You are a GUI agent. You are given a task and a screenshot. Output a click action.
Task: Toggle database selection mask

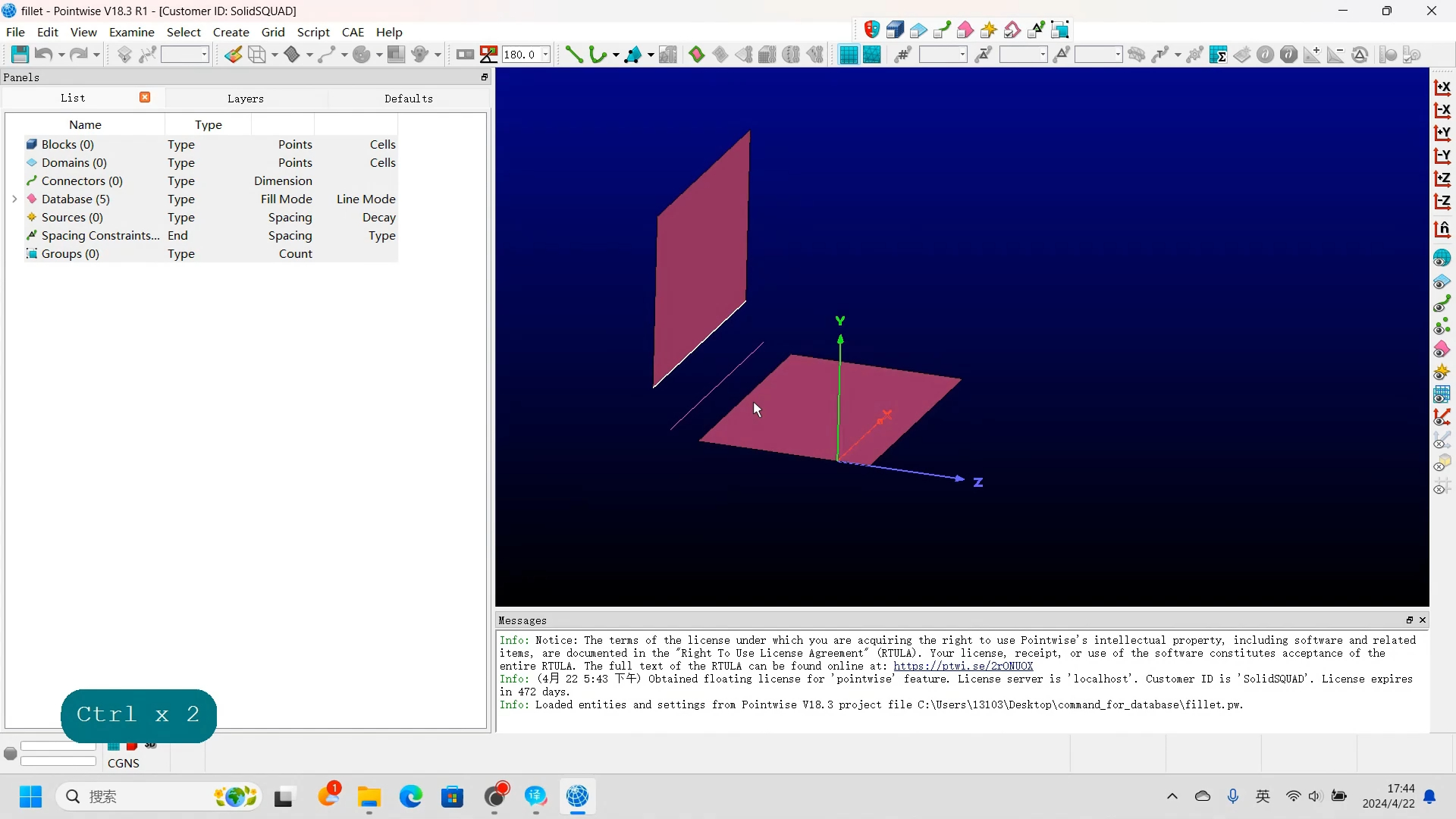pyautogui.click(x=965, y=30)
